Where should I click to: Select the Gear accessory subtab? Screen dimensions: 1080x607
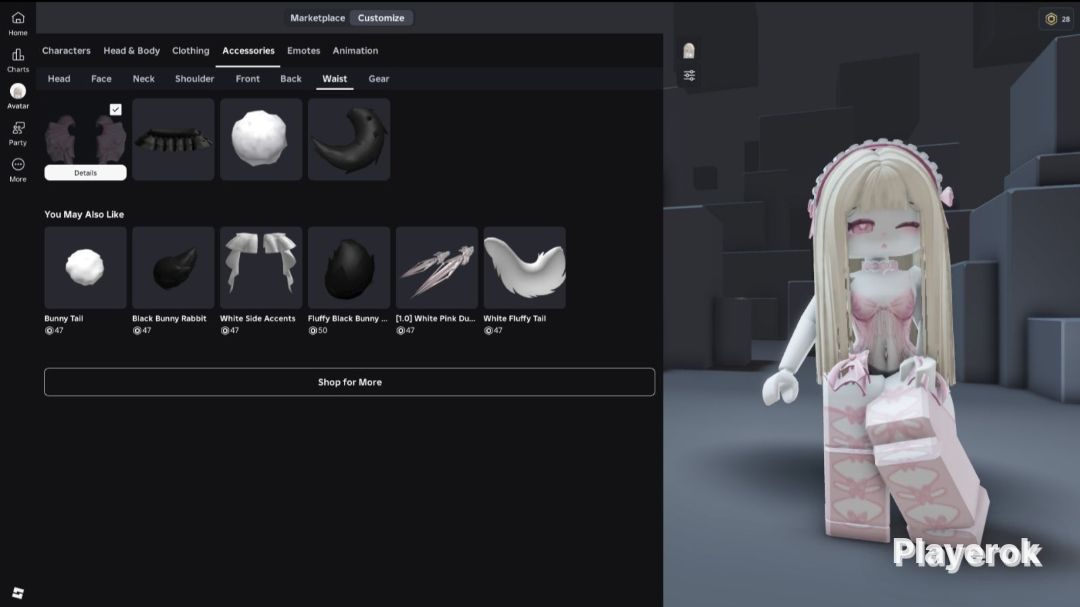(x=379, y=79)
